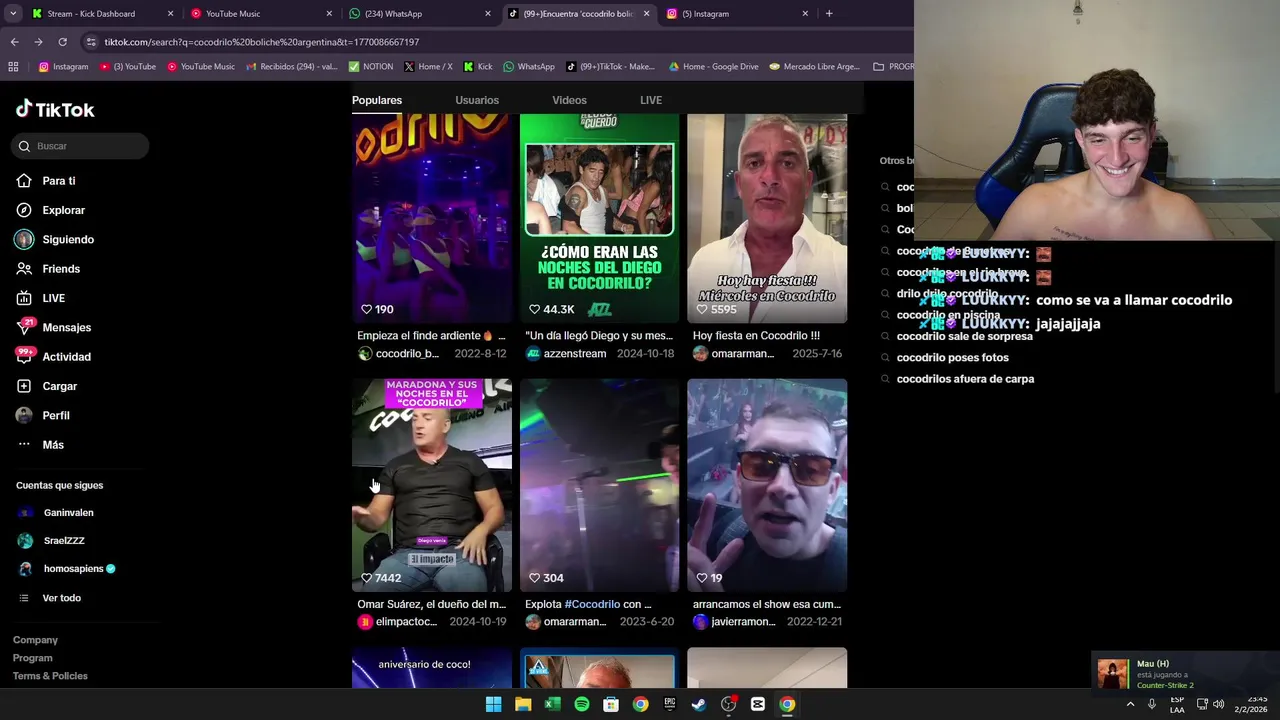Open Spotify from the taskbar
Viewport: 1280px width, 720px height.
(x=582, y=704)
